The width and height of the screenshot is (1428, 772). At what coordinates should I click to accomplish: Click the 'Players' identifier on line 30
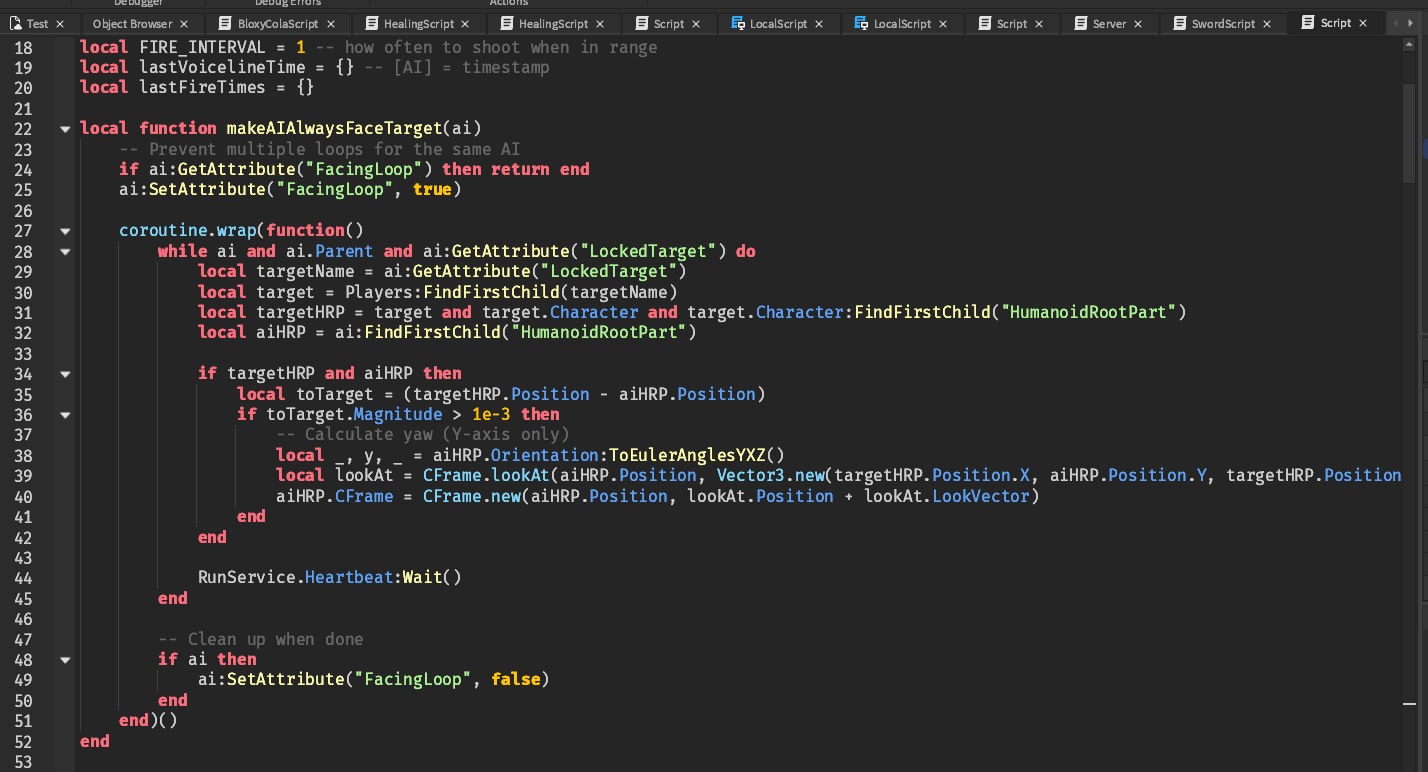tap(379, 292)
